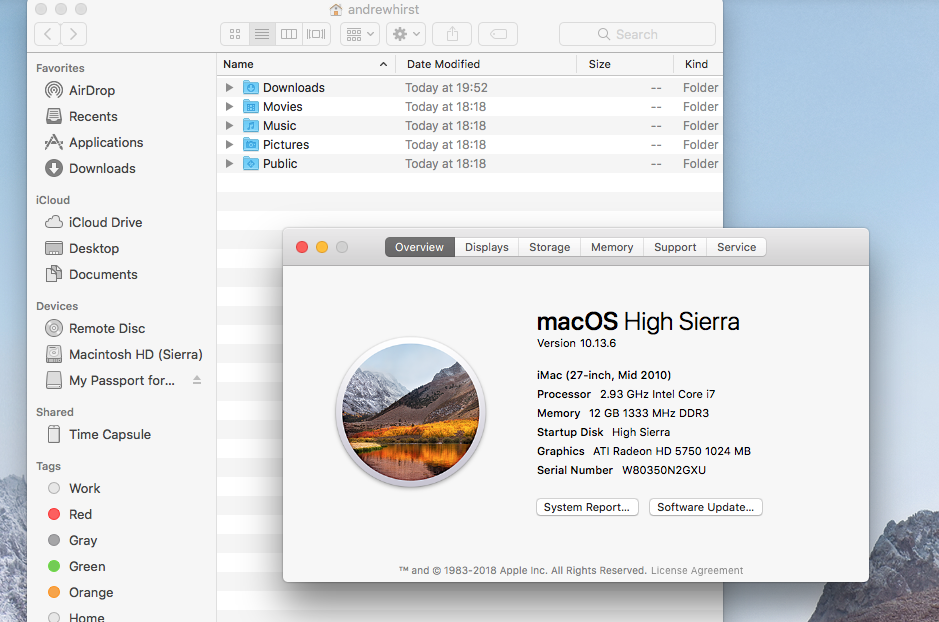Open Documents in the sidebar

click(x=92, y=274)
